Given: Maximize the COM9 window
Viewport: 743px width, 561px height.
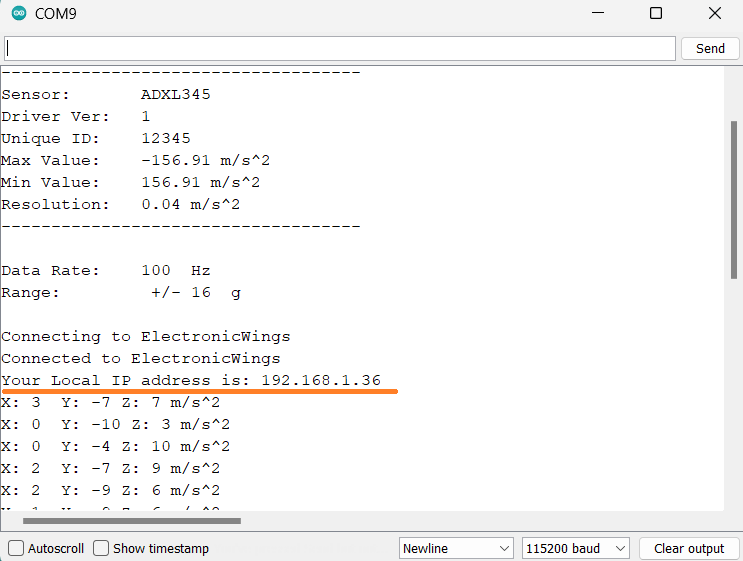Looking at the screenshot, I should tap(656, 13).
